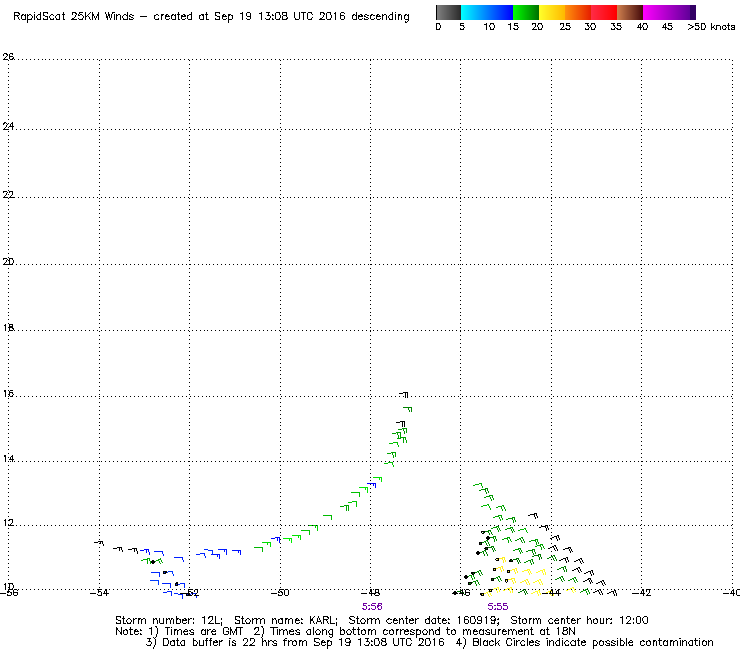Click the topmost black wind barb near 16N
Viewport: 740px width, 650px height.
tap(404, 394)
